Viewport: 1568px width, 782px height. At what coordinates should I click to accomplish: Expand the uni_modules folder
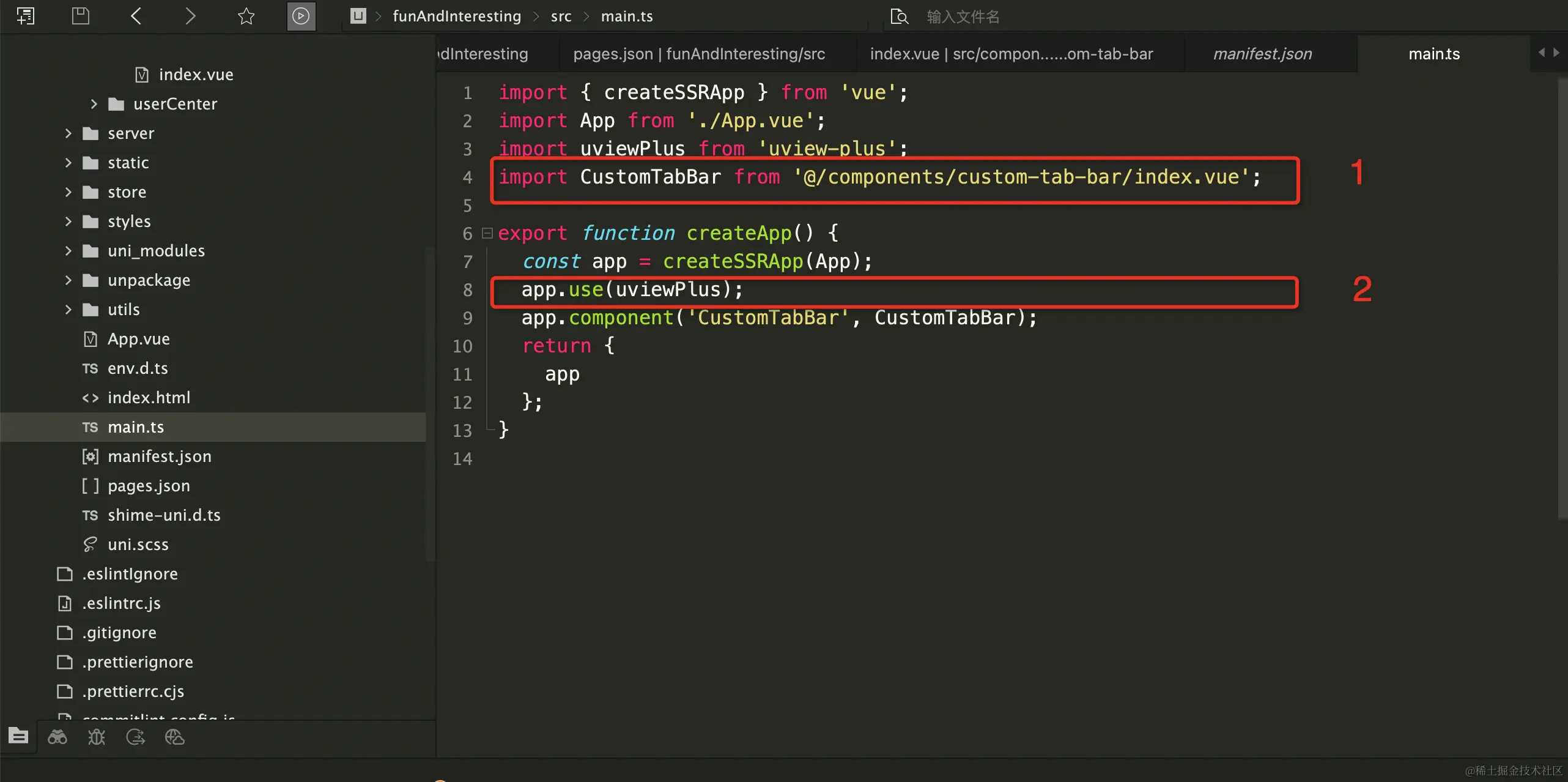pos(68,251)
